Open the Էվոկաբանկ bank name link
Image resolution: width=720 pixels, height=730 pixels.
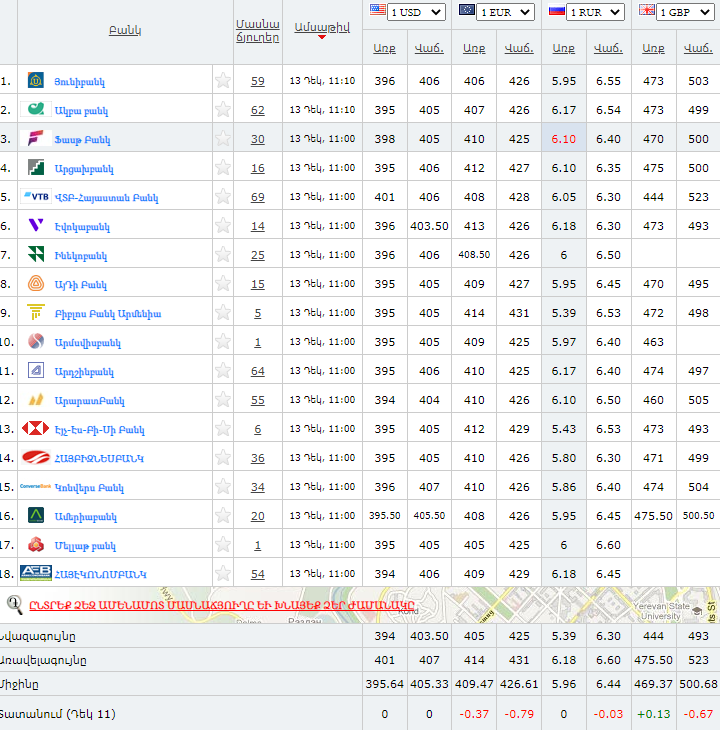[82, 227]
